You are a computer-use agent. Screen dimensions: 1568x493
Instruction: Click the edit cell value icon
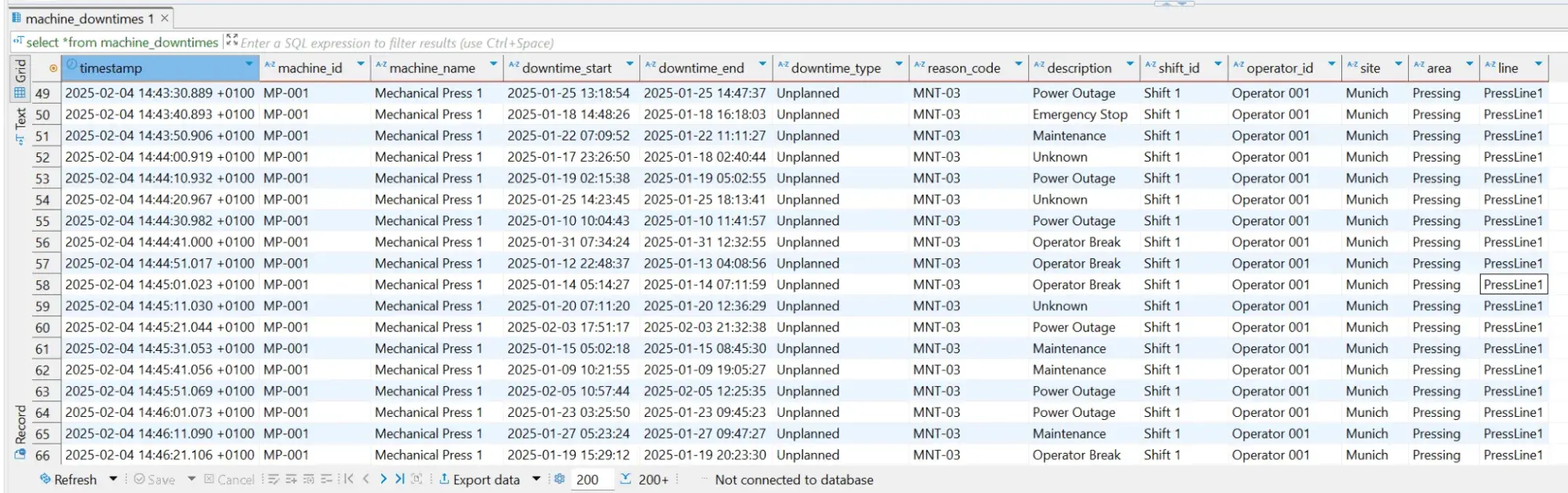point(273,480)
